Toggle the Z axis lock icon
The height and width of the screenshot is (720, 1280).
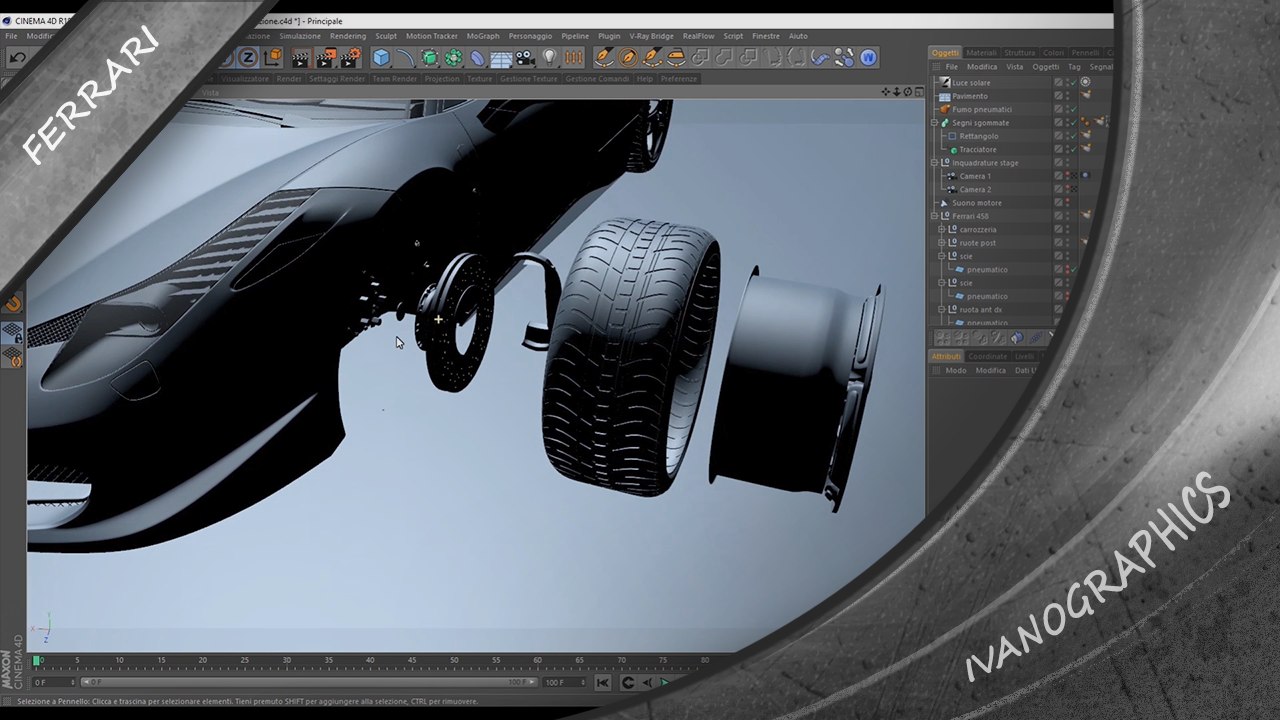click(248, 58)
